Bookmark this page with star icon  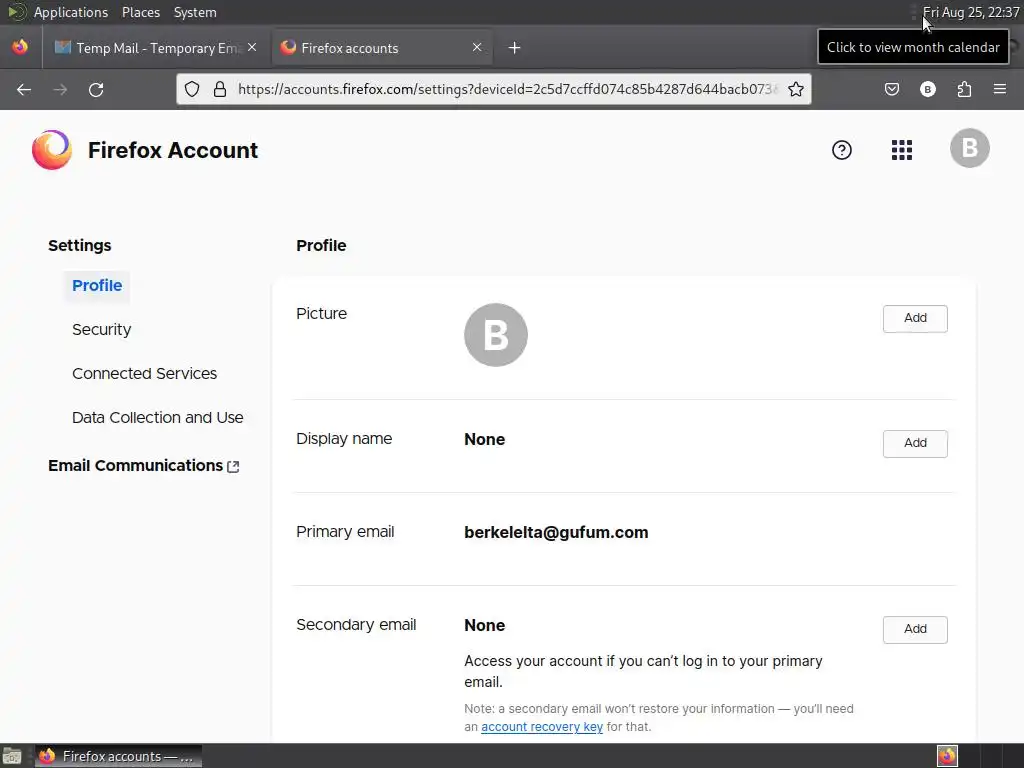tap(795, 89)
